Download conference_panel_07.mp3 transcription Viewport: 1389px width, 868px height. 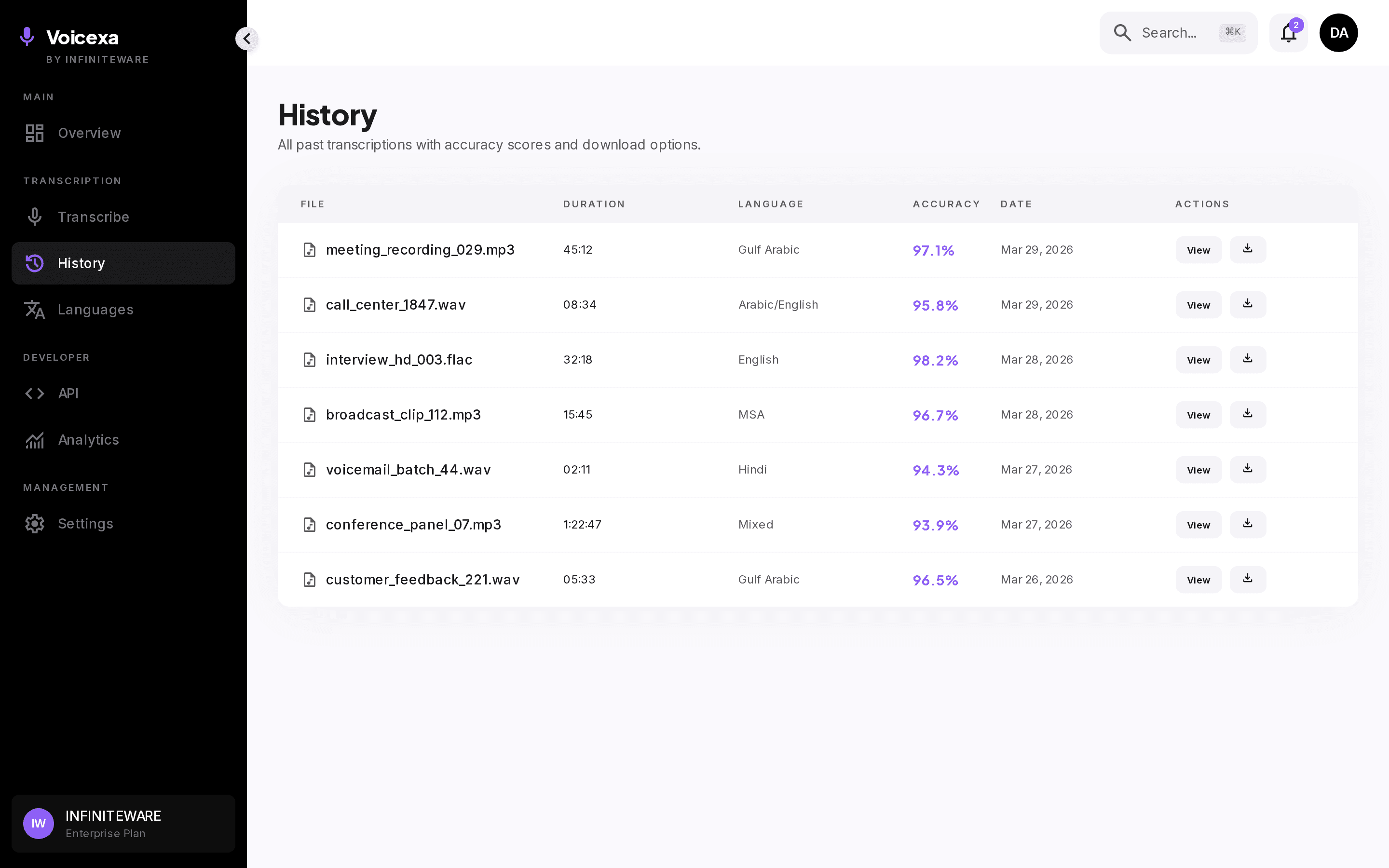point(1248,525)
